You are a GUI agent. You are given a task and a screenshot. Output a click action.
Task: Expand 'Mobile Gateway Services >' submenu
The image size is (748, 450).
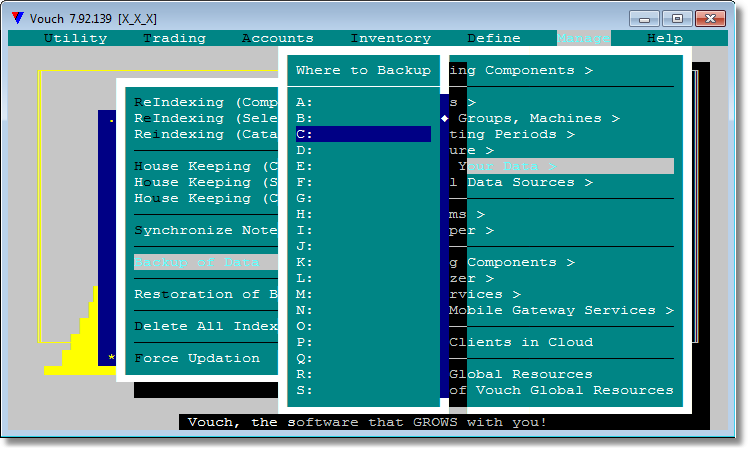click(561, 310)
